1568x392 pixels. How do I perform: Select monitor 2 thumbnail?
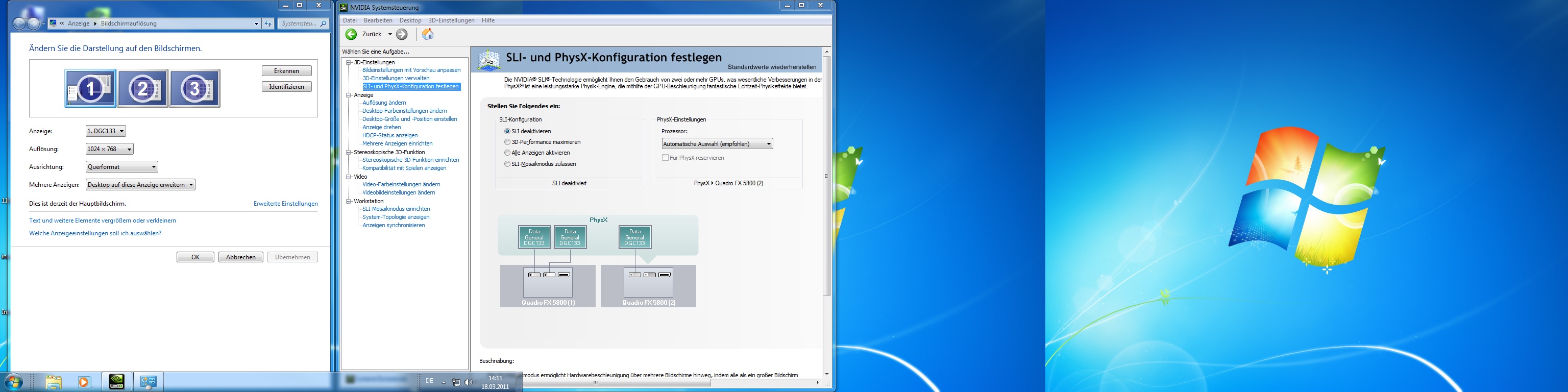143,88
